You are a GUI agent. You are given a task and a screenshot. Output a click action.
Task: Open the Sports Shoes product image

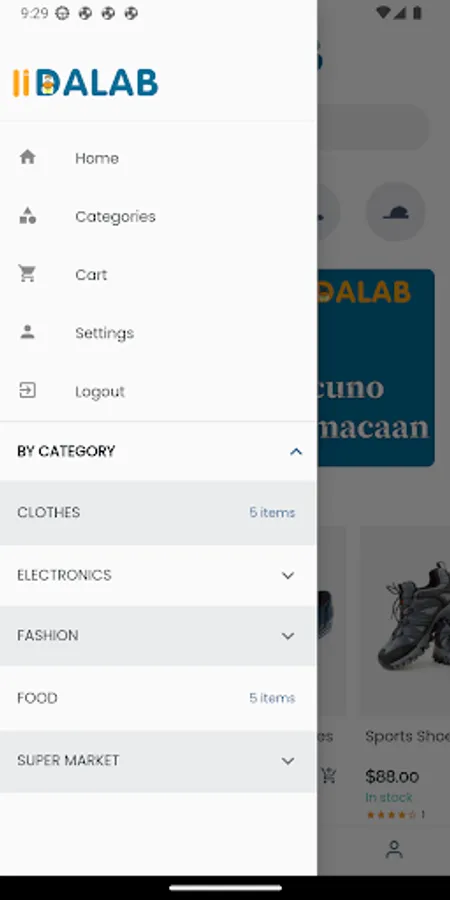point(405,620)
